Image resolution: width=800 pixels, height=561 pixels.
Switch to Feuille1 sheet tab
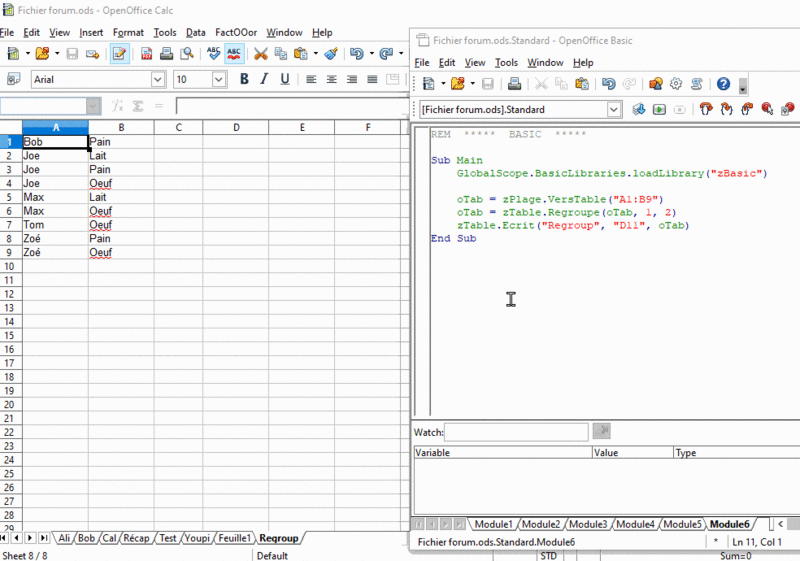(234, 538)
